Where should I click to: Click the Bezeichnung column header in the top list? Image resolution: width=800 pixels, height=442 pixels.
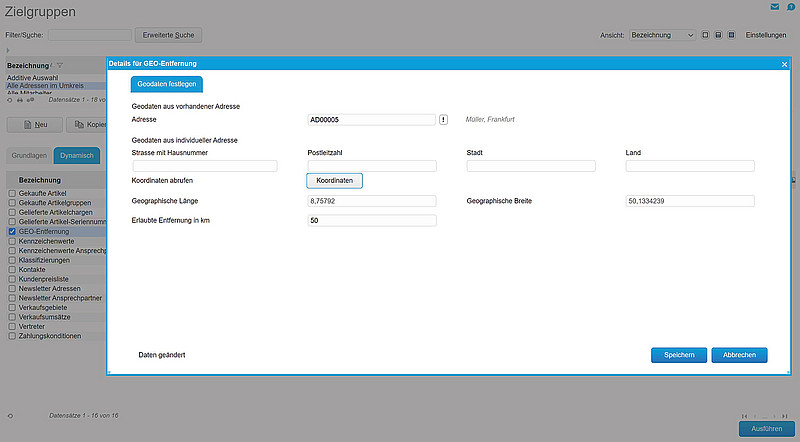pyautogui.click(x=28, y=66)
